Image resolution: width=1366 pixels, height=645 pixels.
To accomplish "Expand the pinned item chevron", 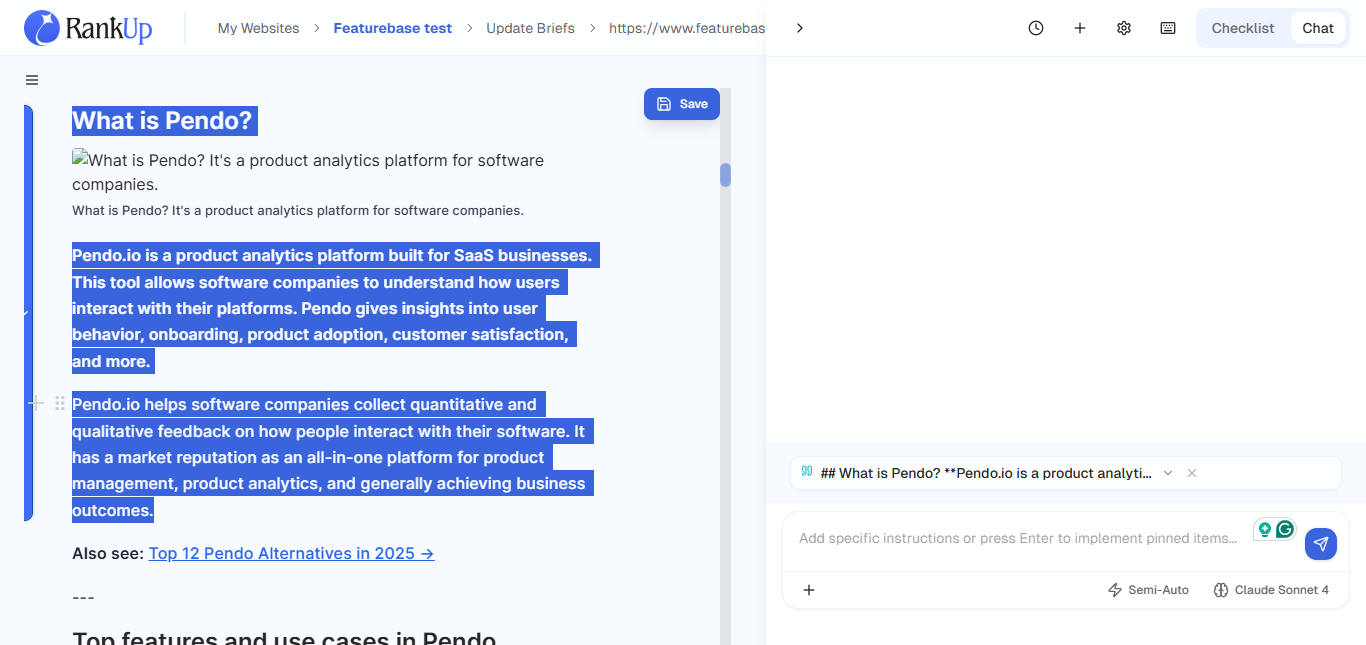I will (x=1167, y=473).
